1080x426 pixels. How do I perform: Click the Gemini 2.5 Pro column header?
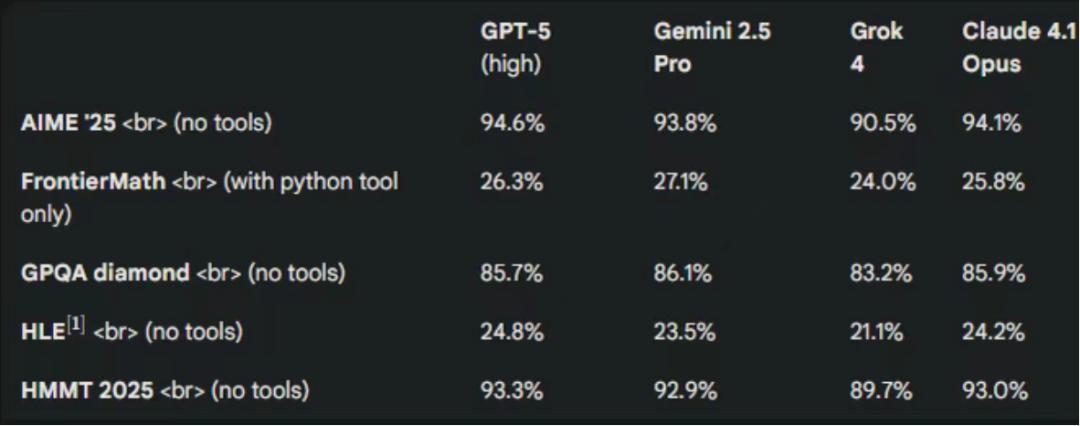point(701,47)
